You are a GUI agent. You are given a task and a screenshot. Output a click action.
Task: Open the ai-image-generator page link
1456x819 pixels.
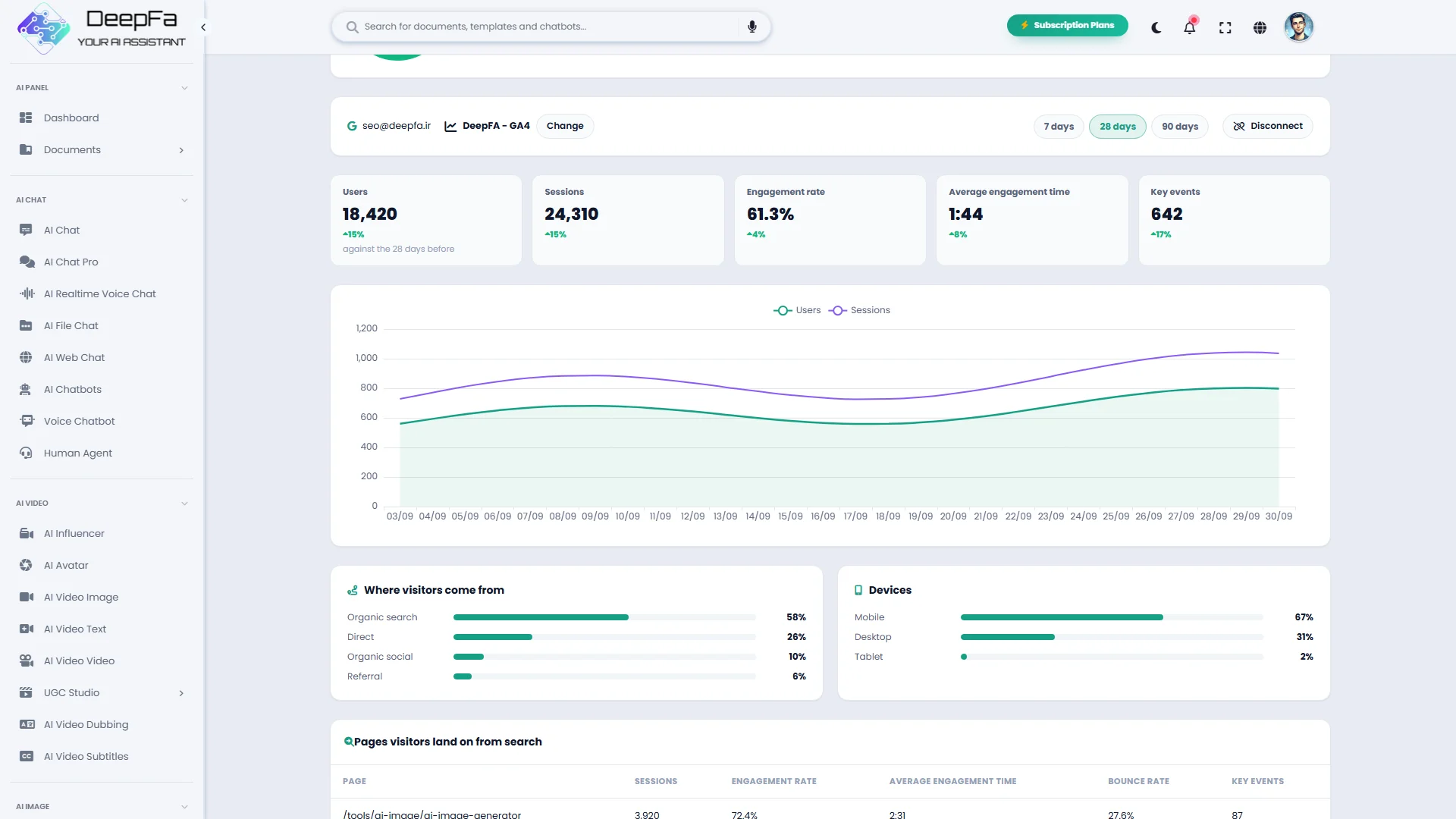432,814
